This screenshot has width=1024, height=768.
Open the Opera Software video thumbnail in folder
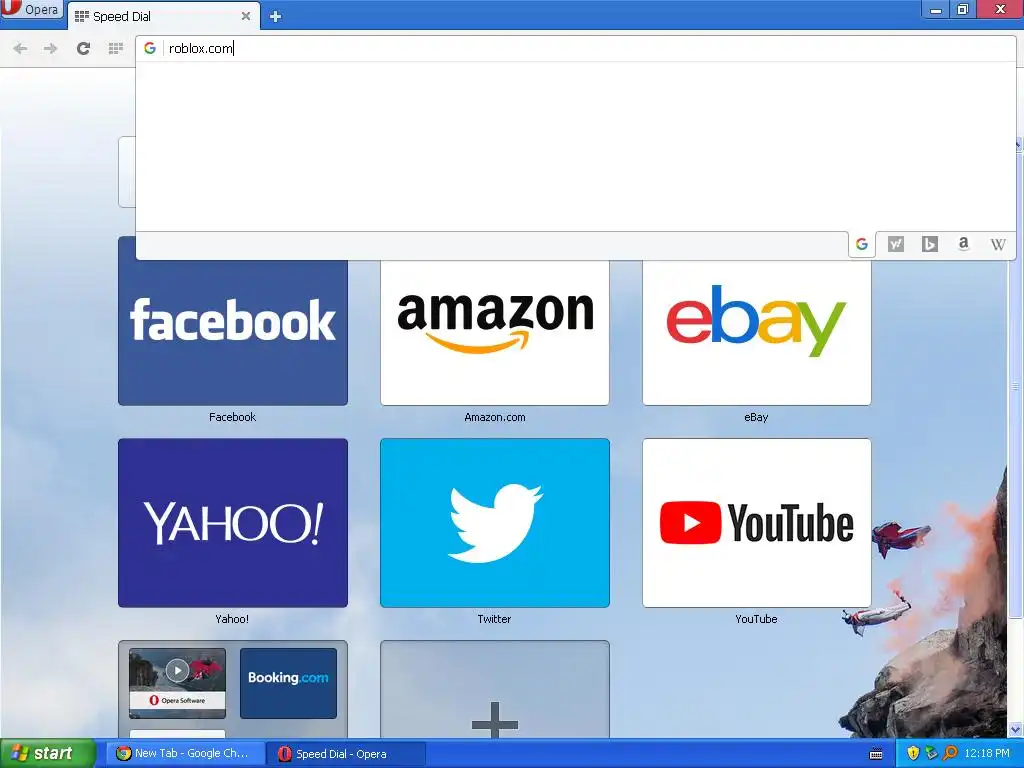(177, 682)
